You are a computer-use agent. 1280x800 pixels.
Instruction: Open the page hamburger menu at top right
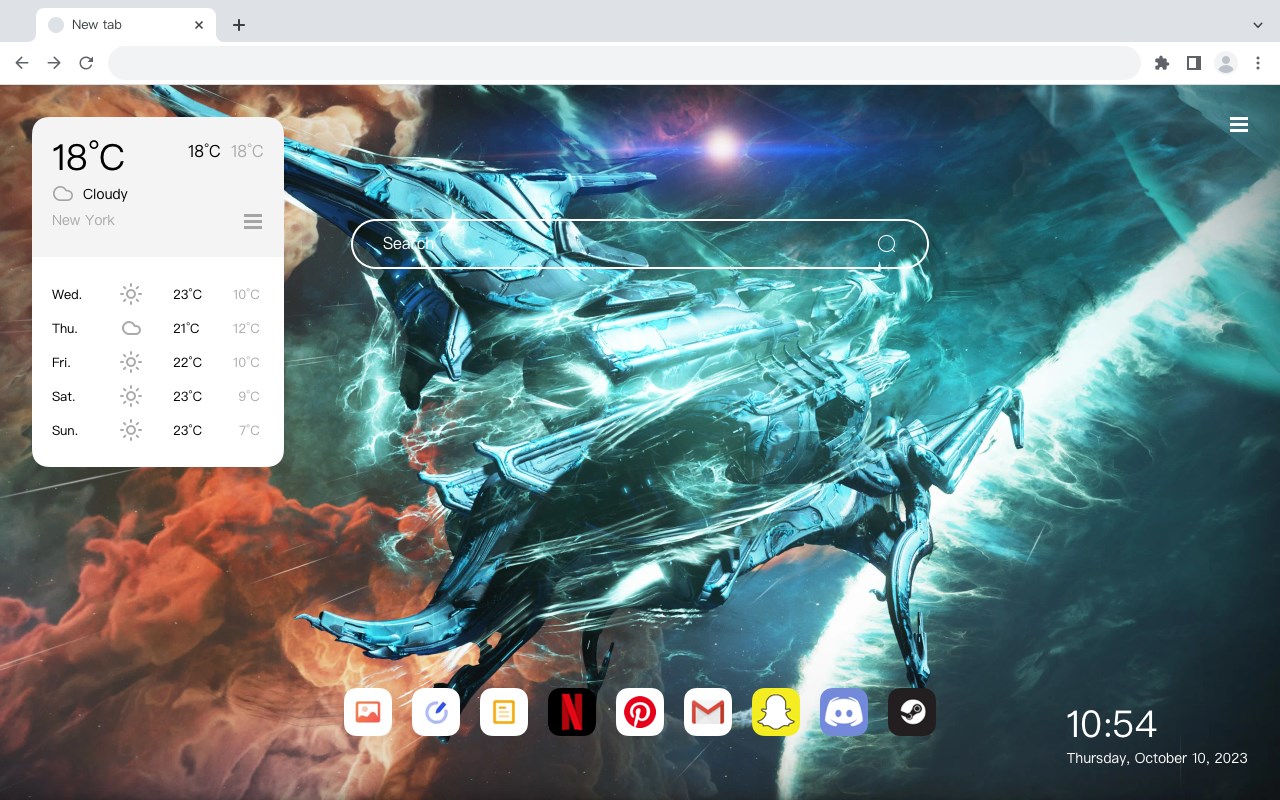pos(1239,124)
